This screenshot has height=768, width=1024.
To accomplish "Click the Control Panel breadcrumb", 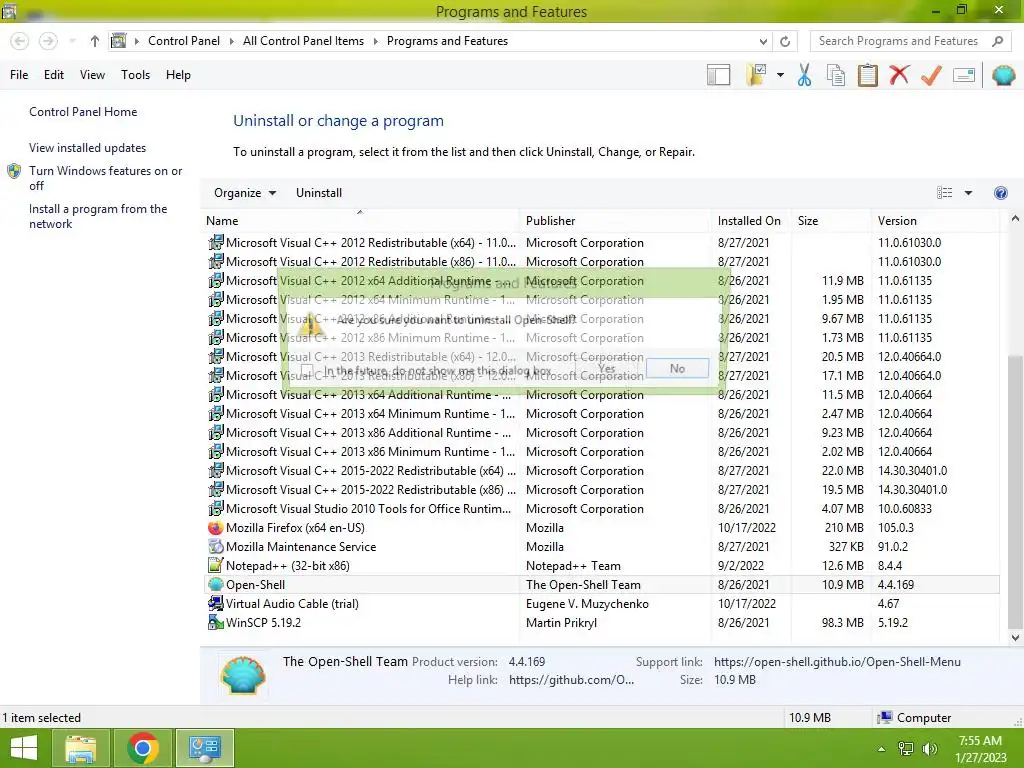I will tap(184, 41).
